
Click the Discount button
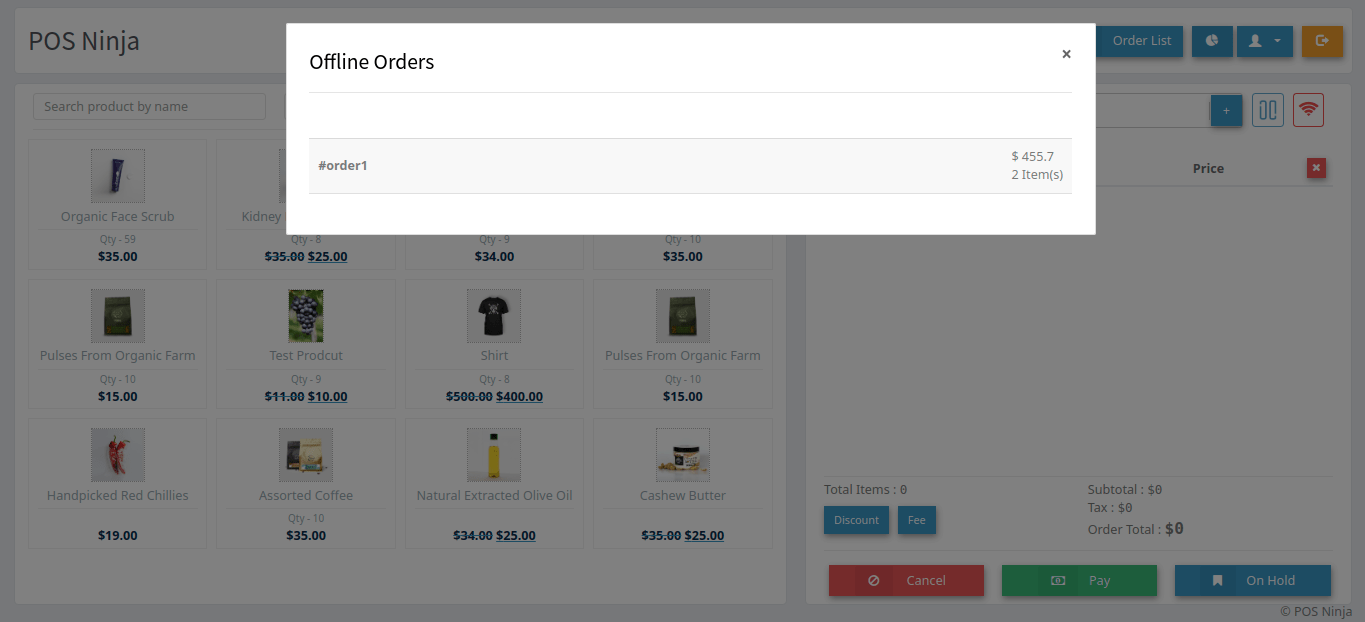click(856, 520)
